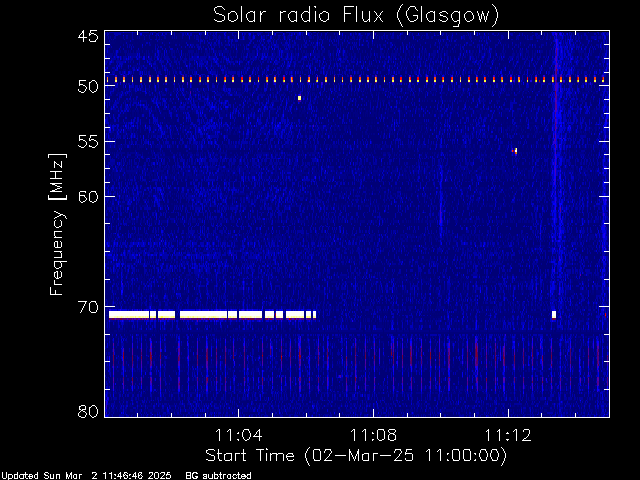The height and width of the screenshot is (480, 640).
Task: Click the 'BG subtracted' note
Action: point(218,476)
